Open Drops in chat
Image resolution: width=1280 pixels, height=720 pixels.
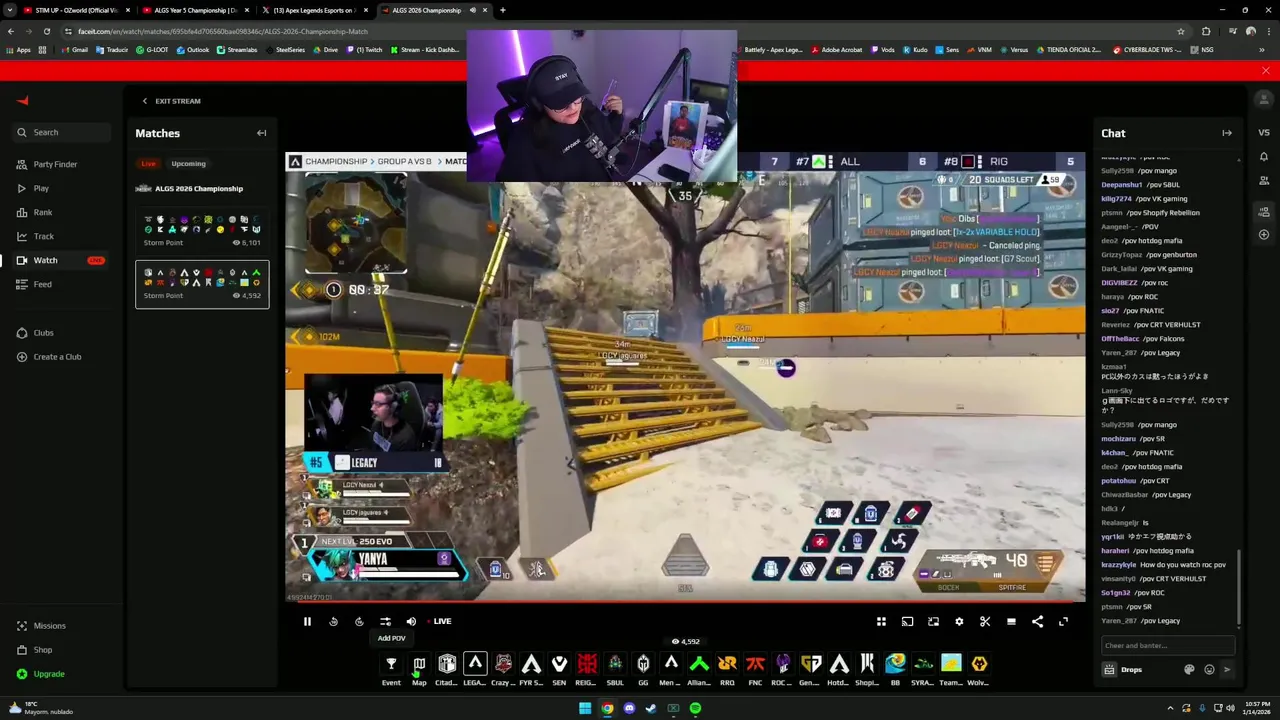(1123, 670)
